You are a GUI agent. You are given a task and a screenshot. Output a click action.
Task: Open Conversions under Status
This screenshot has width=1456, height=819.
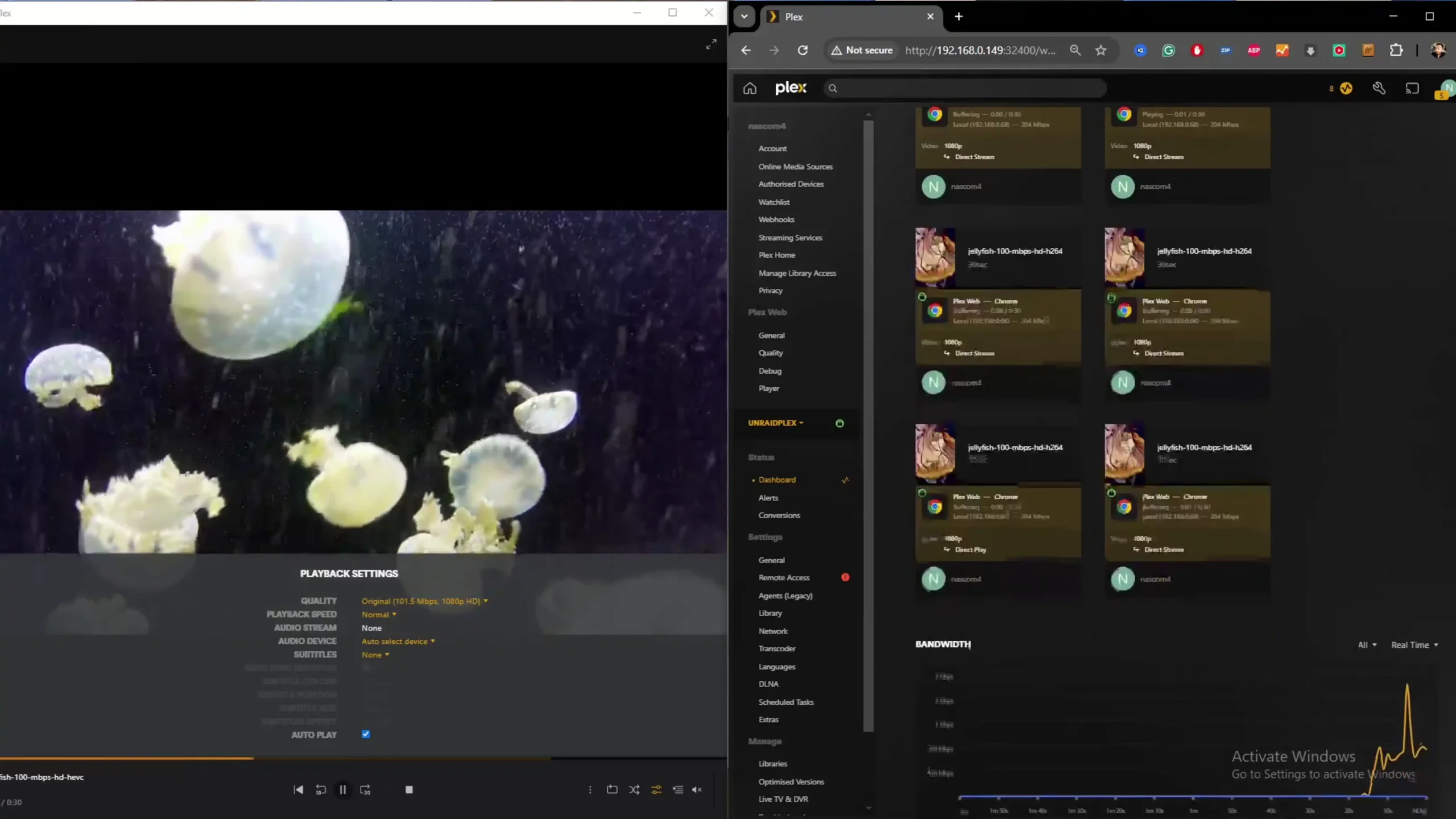(x=779, y=515)
